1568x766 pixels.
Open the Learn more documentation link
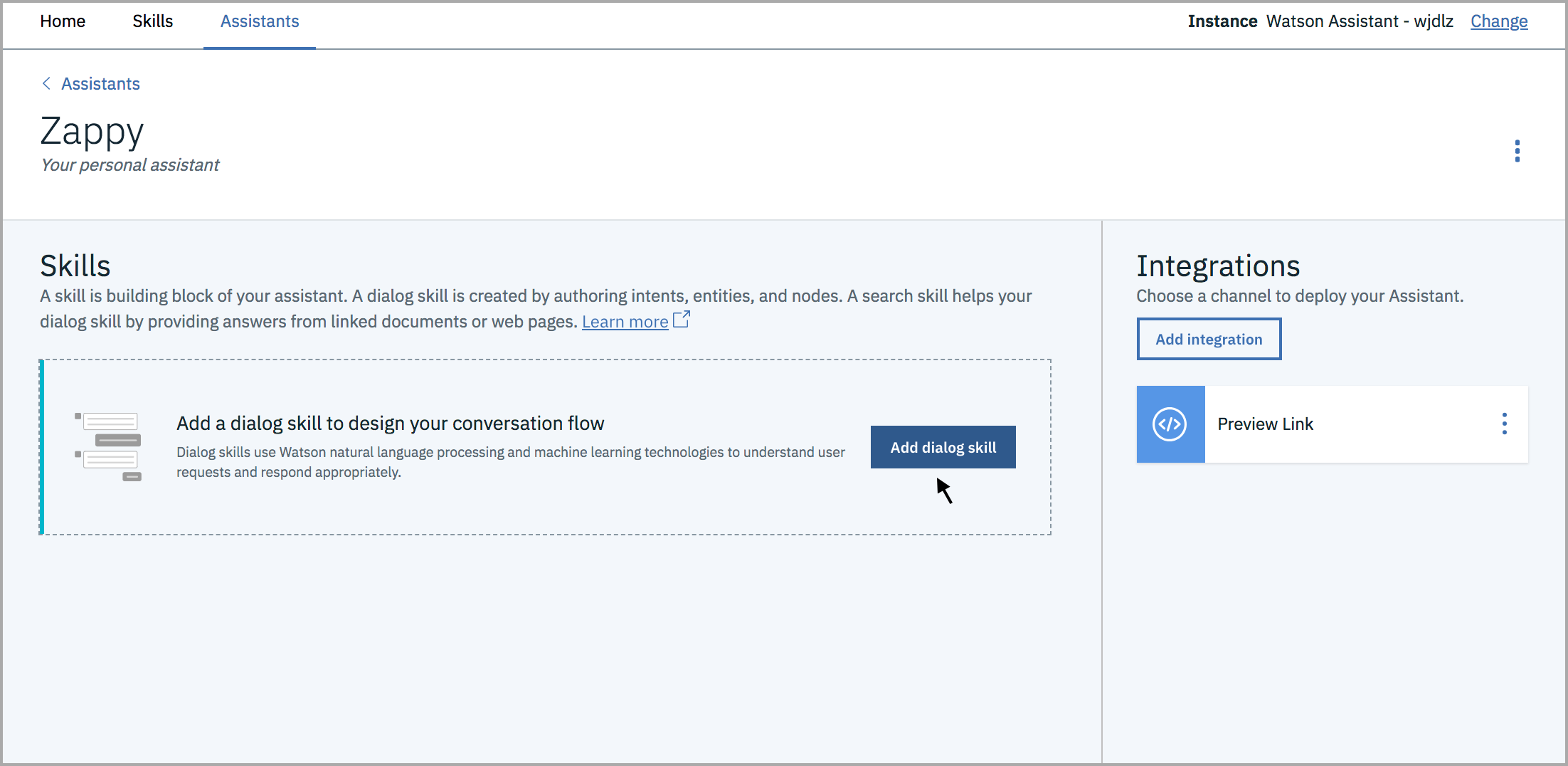[x=625, y=321]
